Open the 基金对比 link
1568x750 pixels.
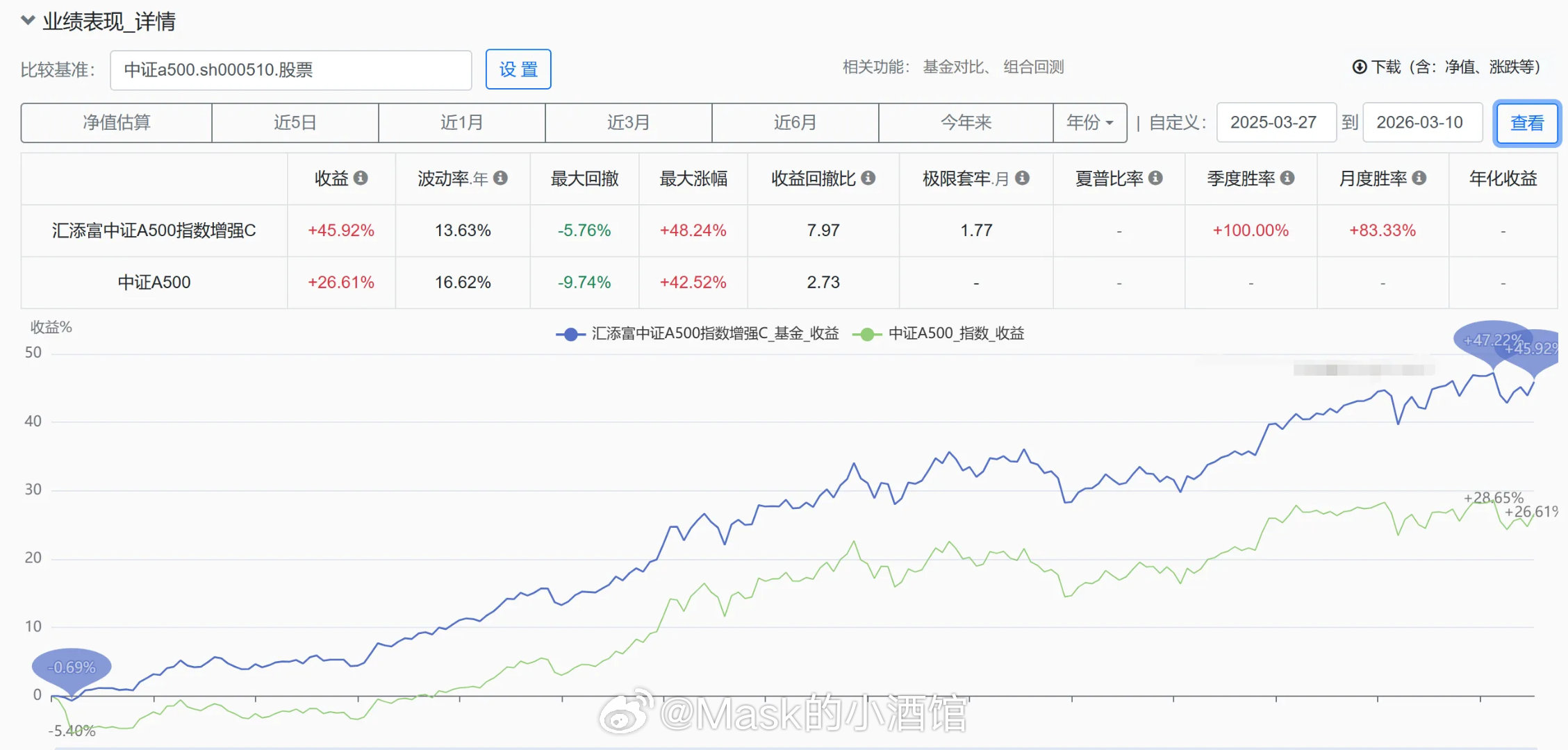pos(953,67)
